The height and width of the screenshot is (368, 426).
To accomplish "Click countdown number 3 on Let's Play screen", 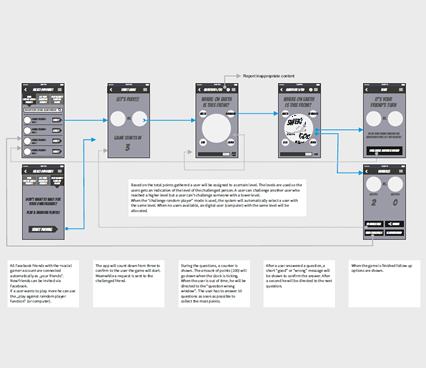I will (x=127, y=147).
